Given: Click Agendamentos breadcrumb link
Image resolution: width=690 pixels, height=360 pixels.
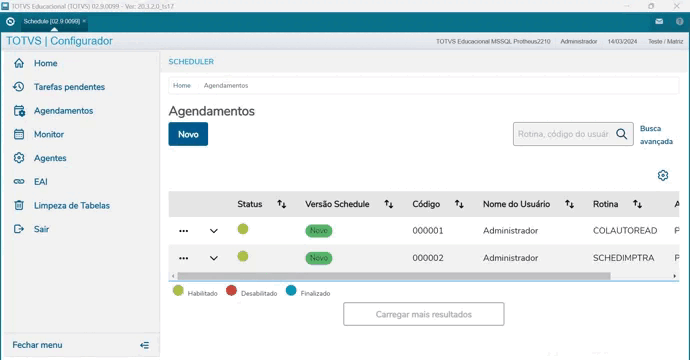Looking at the screenshot, I should 226,86.
